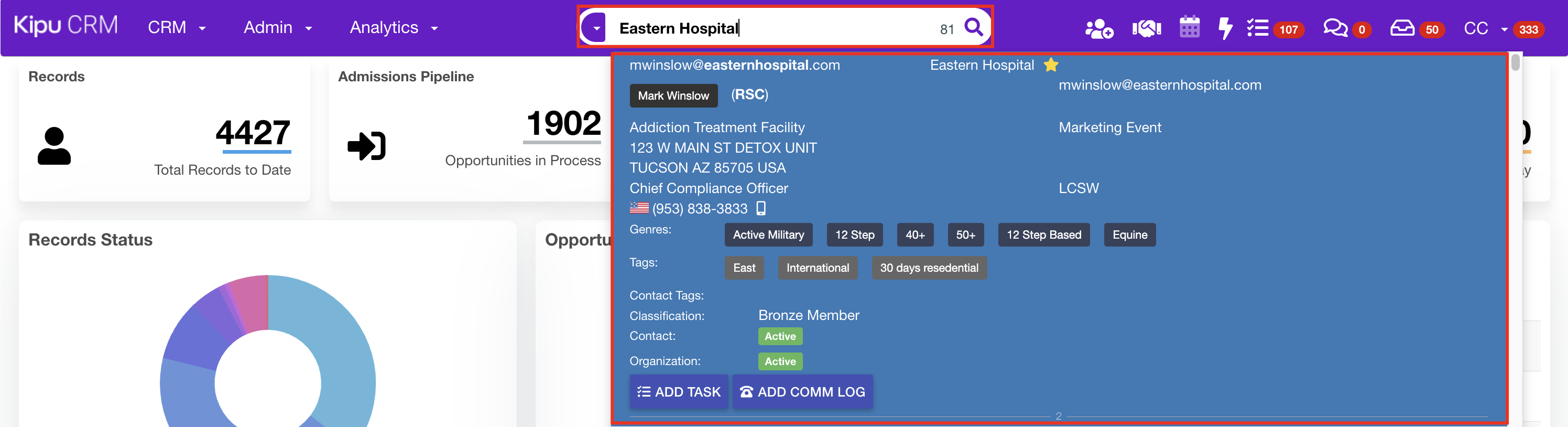Image resolution: width=1568 pixels, height=427 pixels.
Task: Expand the search filter dropdown arrow
Action: (596, 28)
